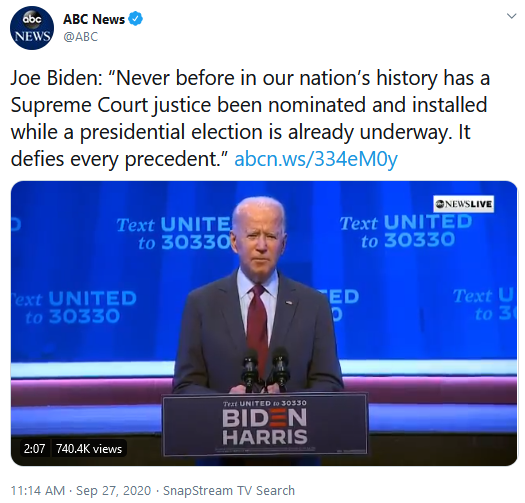Image resolution: width=525 pixels, height=503 pixels.
Task: Open the SnapStream TV Search source link
Action: pos(229,491)
